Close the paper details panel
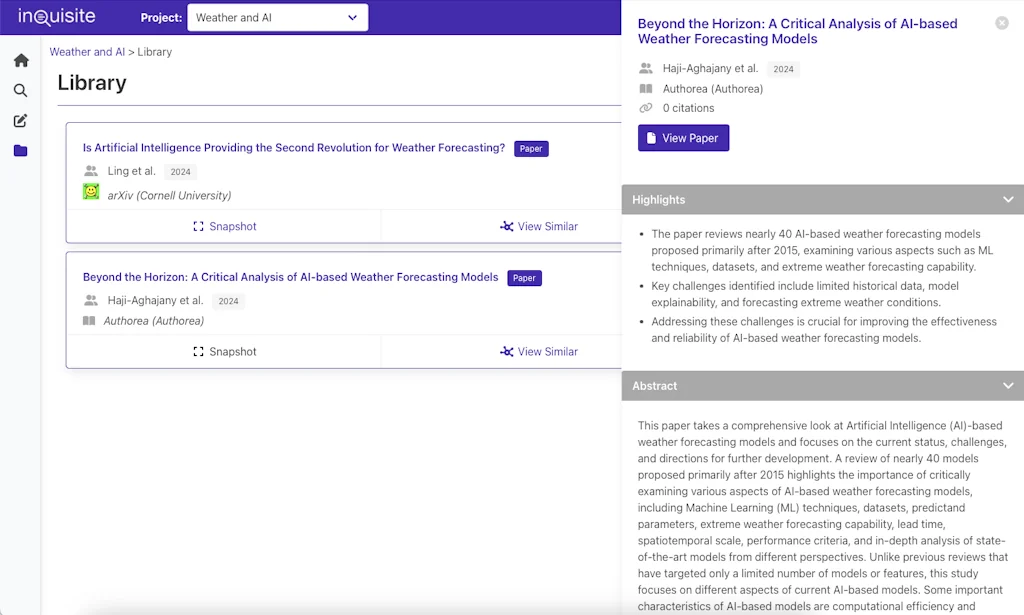The height and width of the screenshot is (615, 1024). coord(1001,23)
